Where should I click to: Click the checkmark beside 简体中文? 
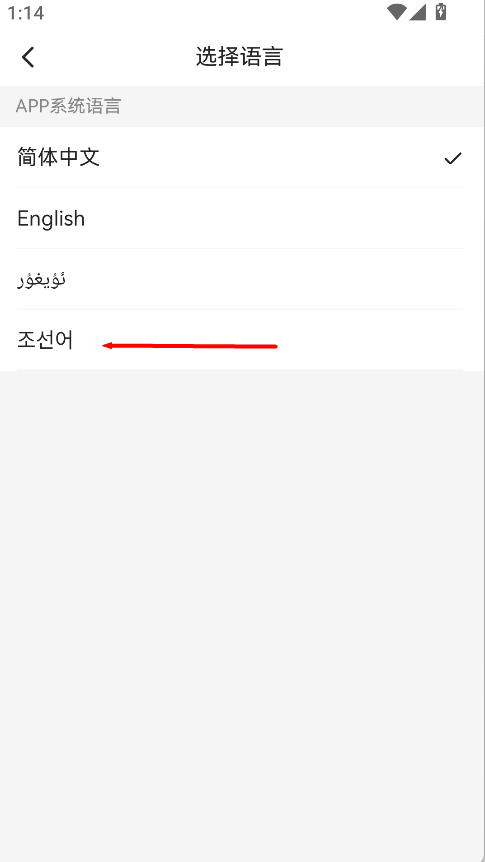pyautogui.click(x=453, y=158)
